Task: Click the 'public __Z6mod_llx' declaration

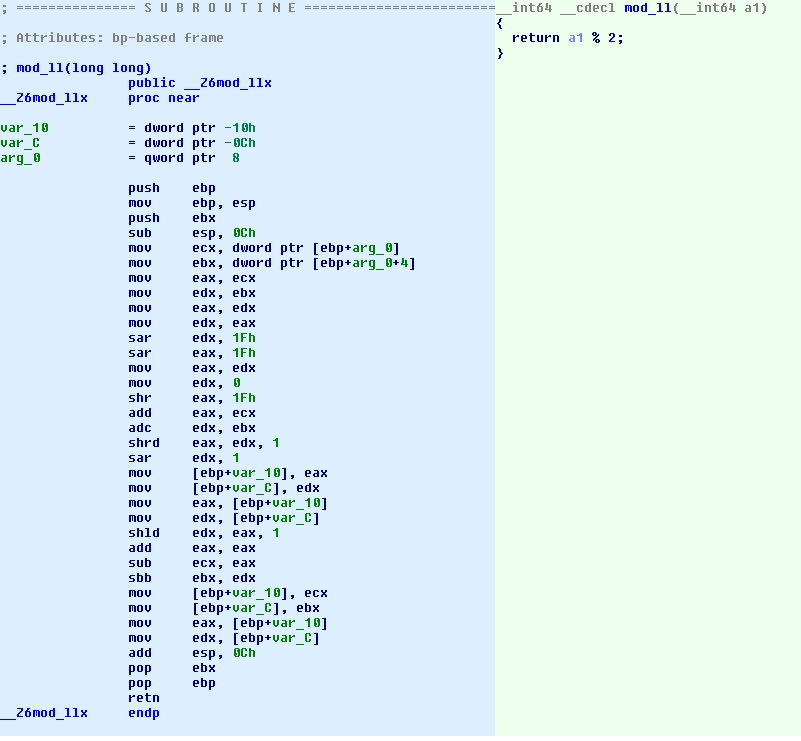Action: [199, 83]
